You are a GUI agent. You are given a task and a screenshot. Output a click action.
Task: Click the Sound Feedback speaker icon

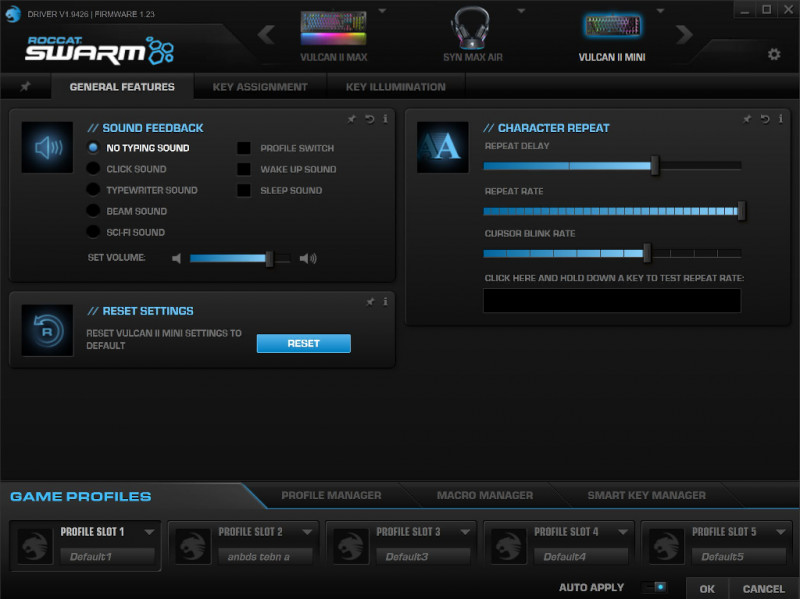[x=47, y=147]
